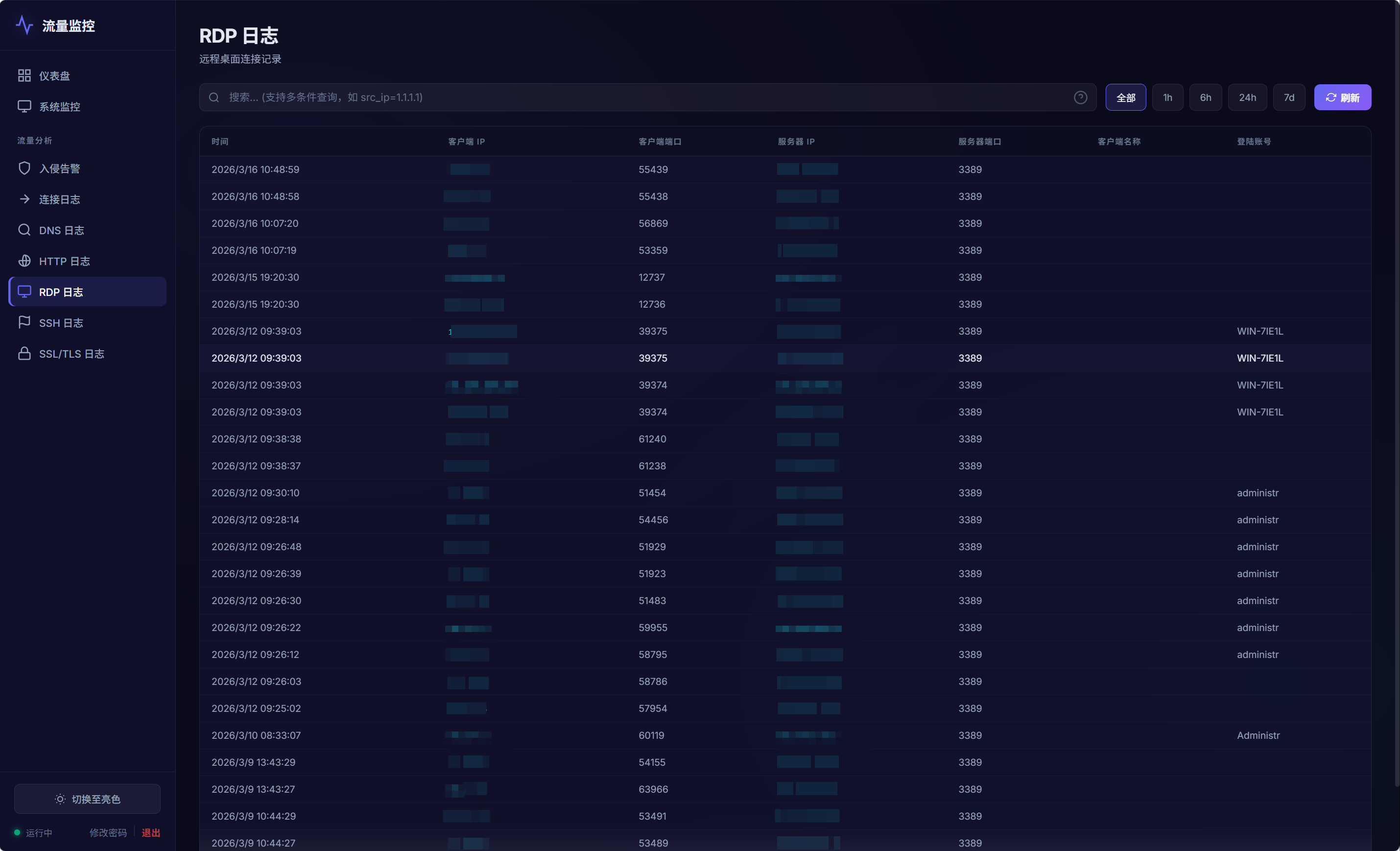The height and width of the screenshot is (851, 1400).
Task: Switch the theme to light mode
Action: [x=88, y=799]
